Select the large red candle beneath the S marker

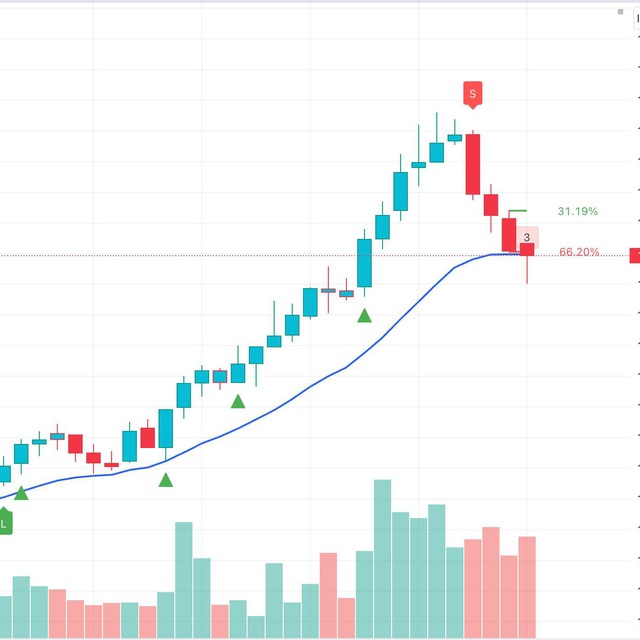pyautogui.click(x=473, y=164)
